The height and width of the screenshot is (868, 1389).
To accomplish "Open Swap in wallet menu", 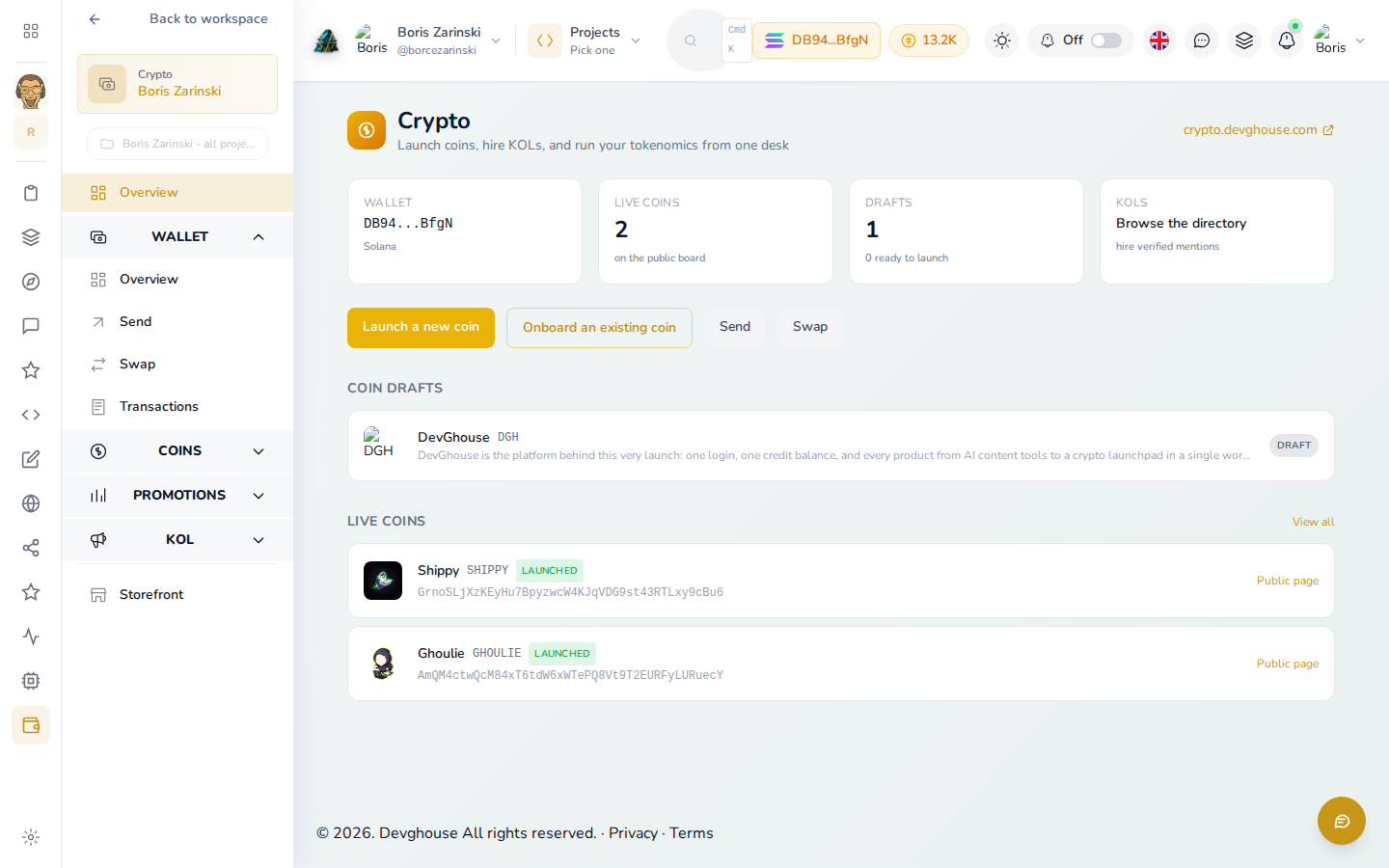I will [x=177, y=365].
